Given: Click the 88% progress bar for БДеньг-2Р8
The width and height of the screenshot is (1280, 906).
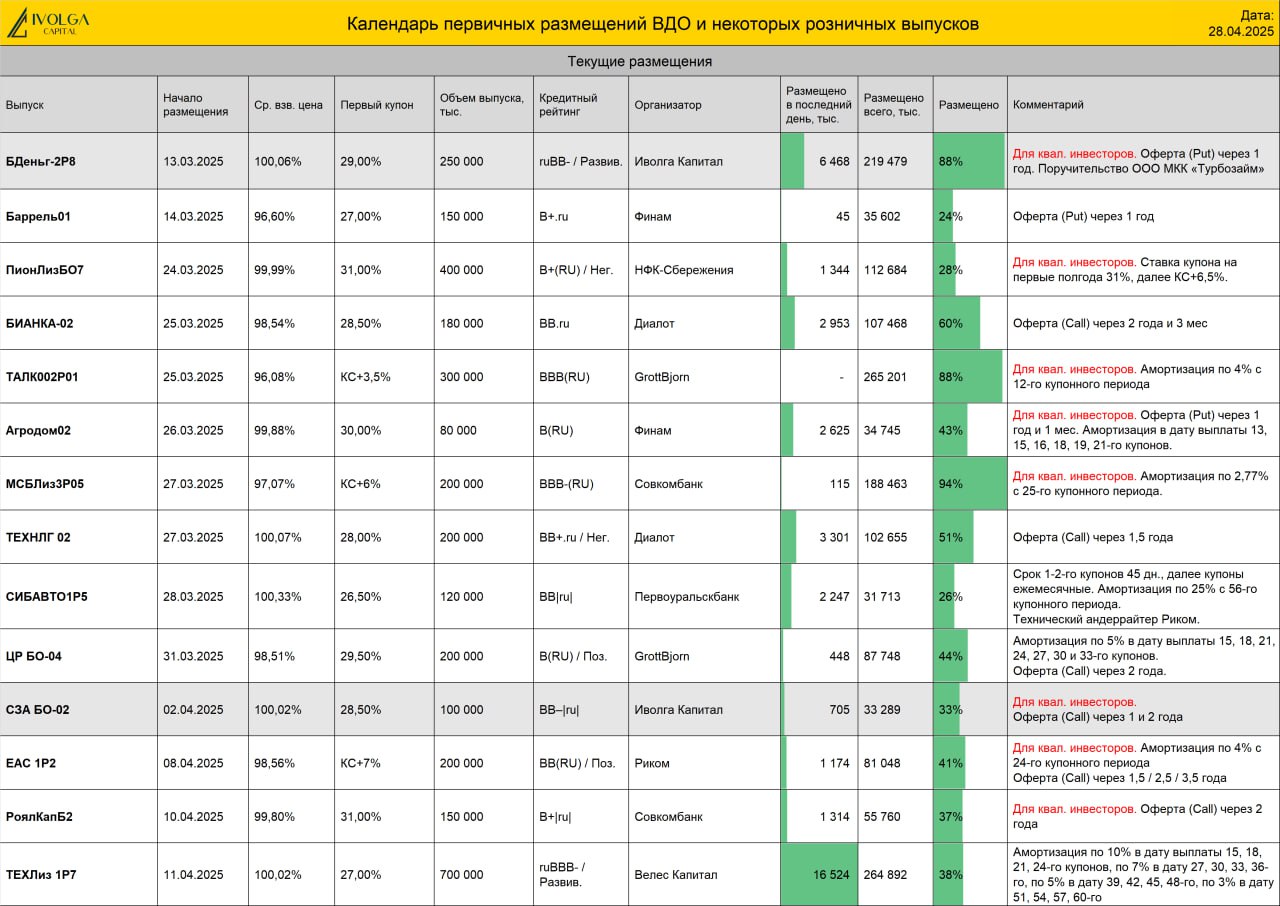Looking at the screenshot, I should [x=969, y=161].
